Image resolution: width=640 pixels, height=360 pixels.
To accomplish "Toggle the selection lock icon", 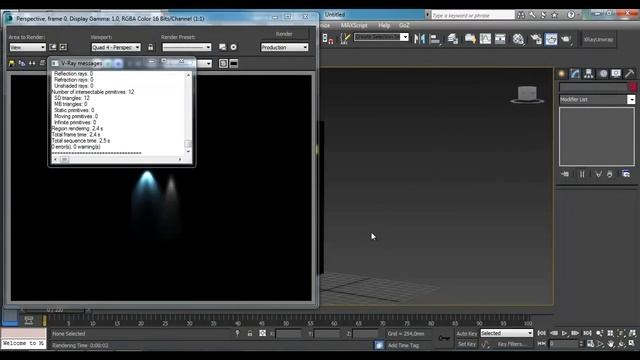I will tap(250, 333).
